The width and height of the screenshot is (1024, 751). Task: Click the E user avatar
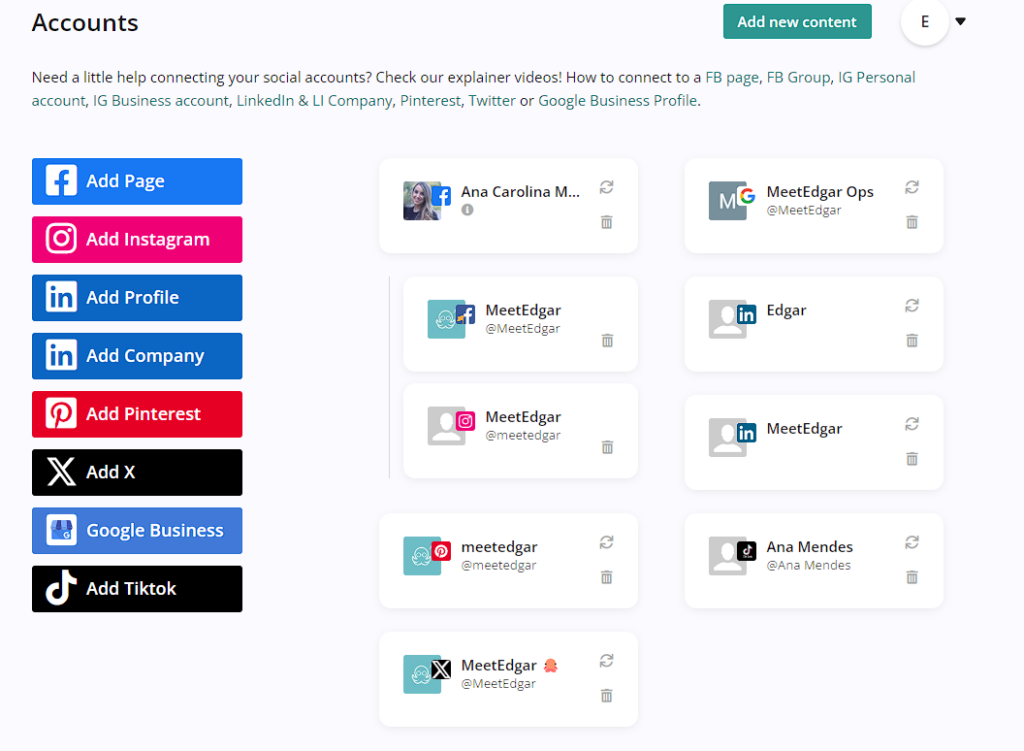pyautogui.click(x=925, y=22)
